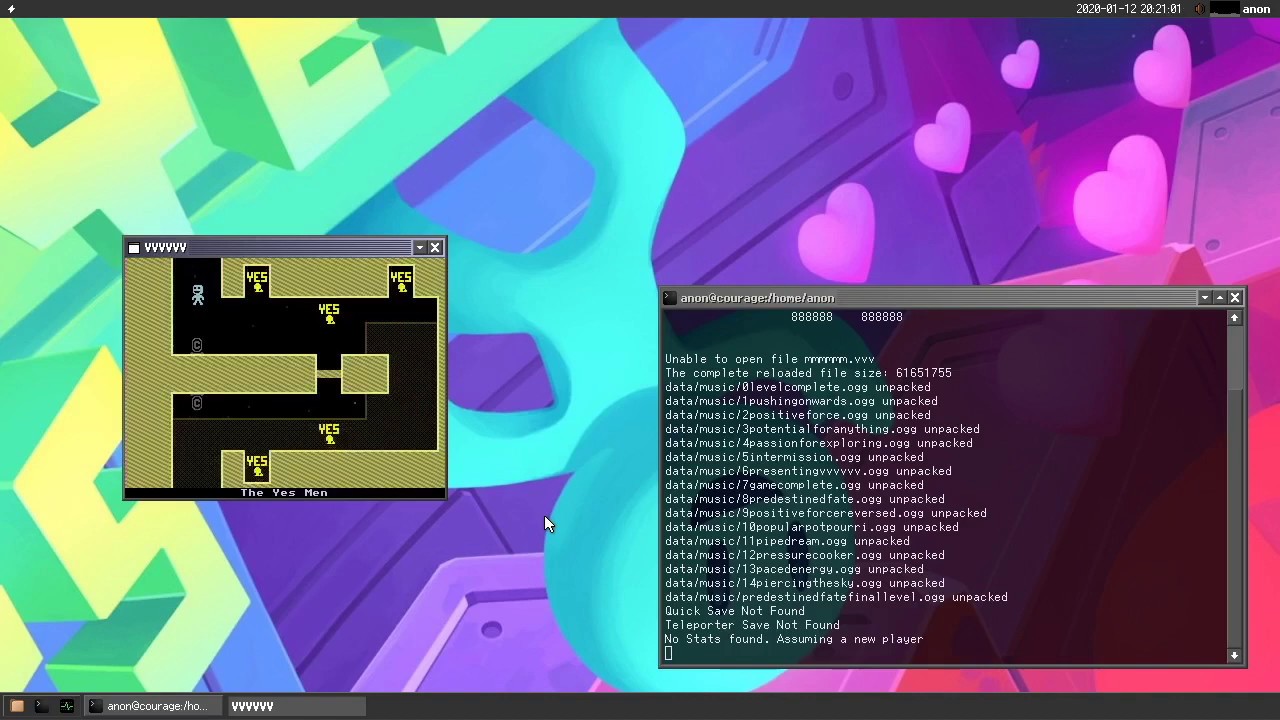Click the '10popularpotpourri.ogg unpacked' line
This screenshot has width=1280, height=720.
pos(812,527)
